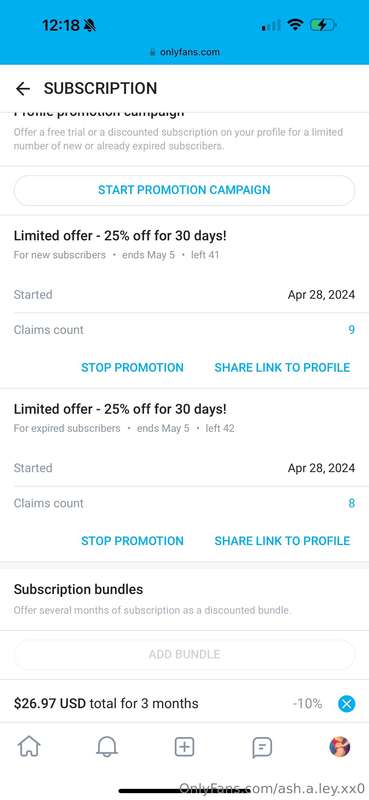This screenshot has width=369, height=800.
Task: Click the Add Bundle button
Action: 184,654
